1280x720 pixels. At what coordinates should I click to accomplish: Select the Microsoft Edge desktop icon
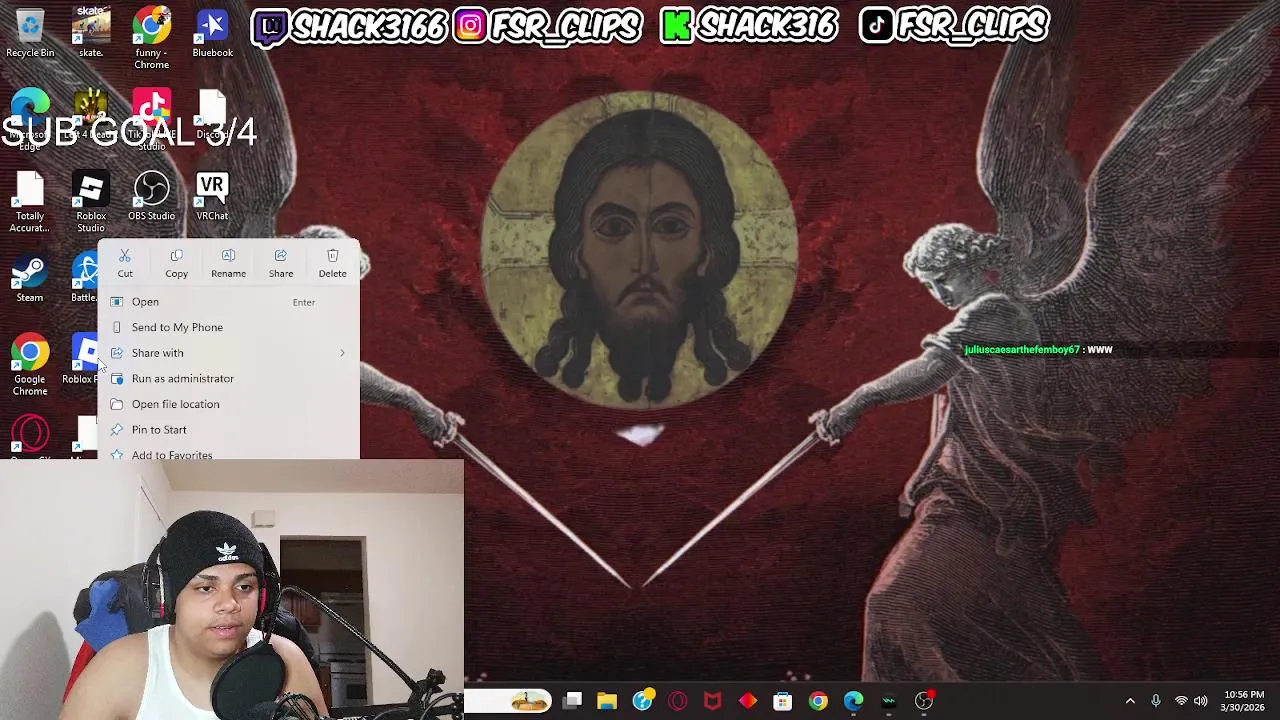point(30,120)
